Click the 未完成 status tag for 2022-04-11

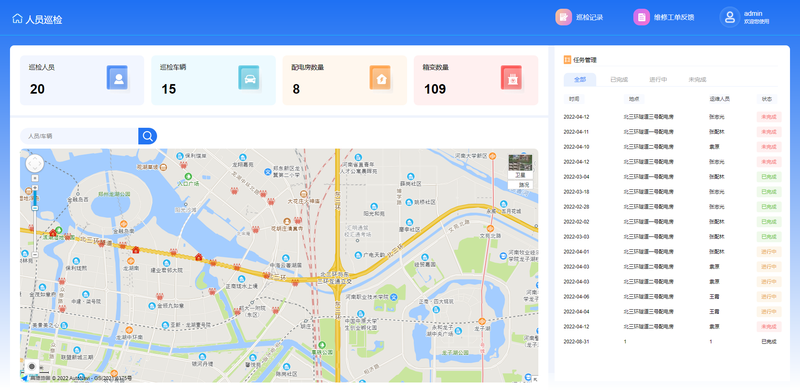tap(769, 132)
